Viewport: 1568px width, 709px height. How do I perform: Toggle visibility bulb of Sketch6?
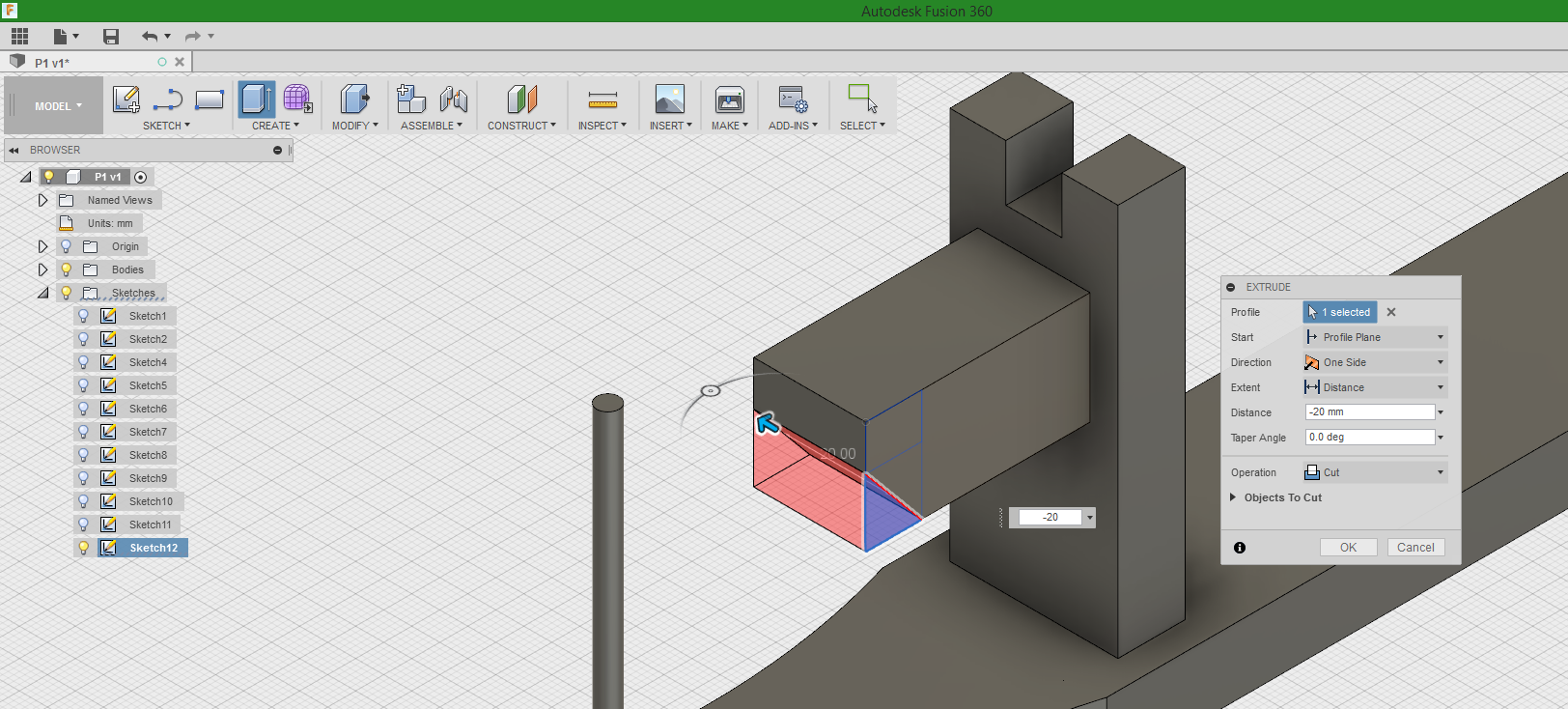click(x=84, y=409)
